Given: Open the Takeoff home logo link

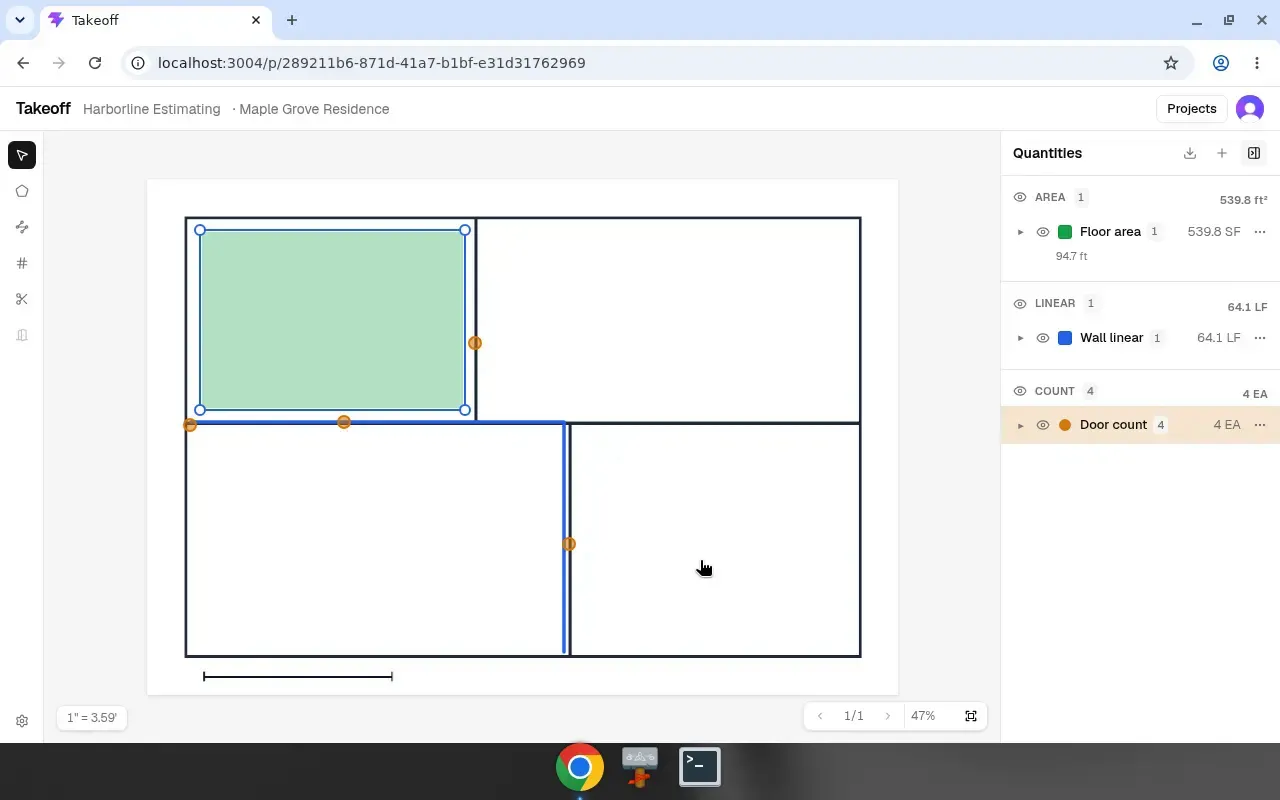Looking at the screenshot, I should coord(43,109).
